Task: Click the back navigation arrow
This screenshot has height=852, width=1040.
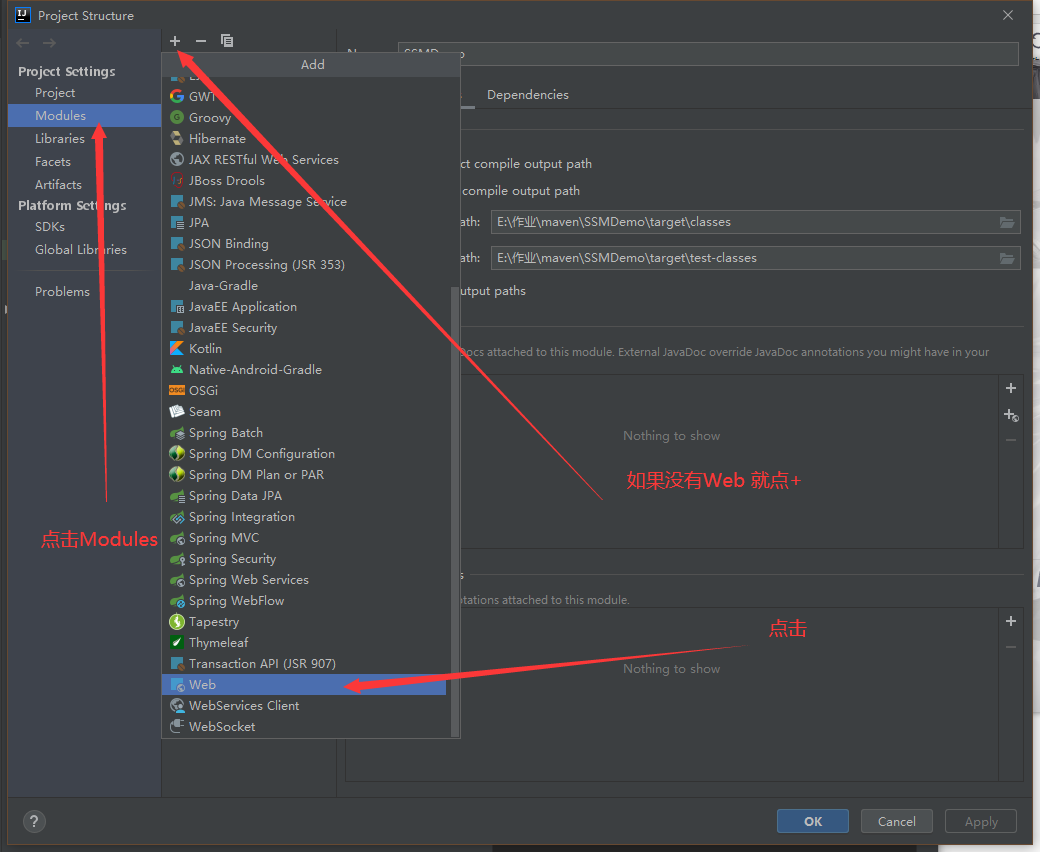Action: tap(23, 43)
